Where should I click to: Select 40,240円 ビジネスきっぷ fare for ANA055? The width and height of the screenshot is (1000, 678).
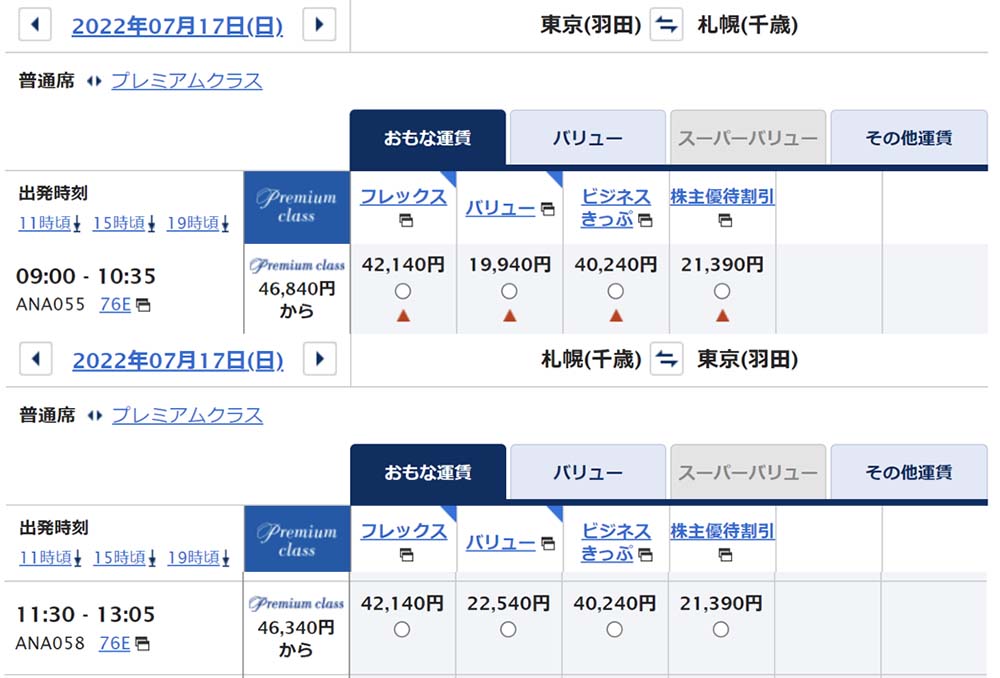tap(615, 291)
